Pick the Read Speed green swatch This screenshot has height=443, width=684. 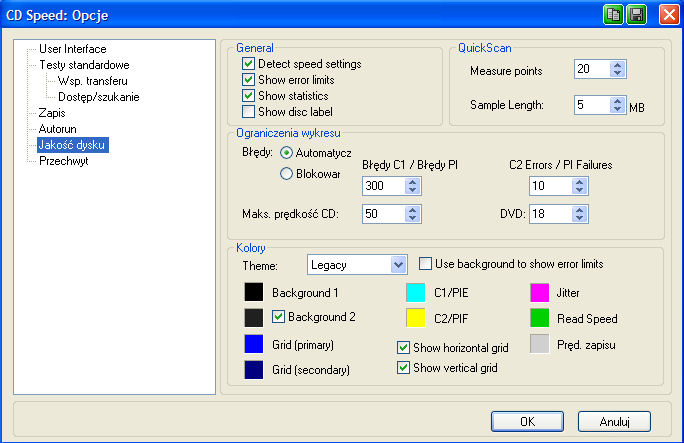pyautogui.click(x=540, y=318)
